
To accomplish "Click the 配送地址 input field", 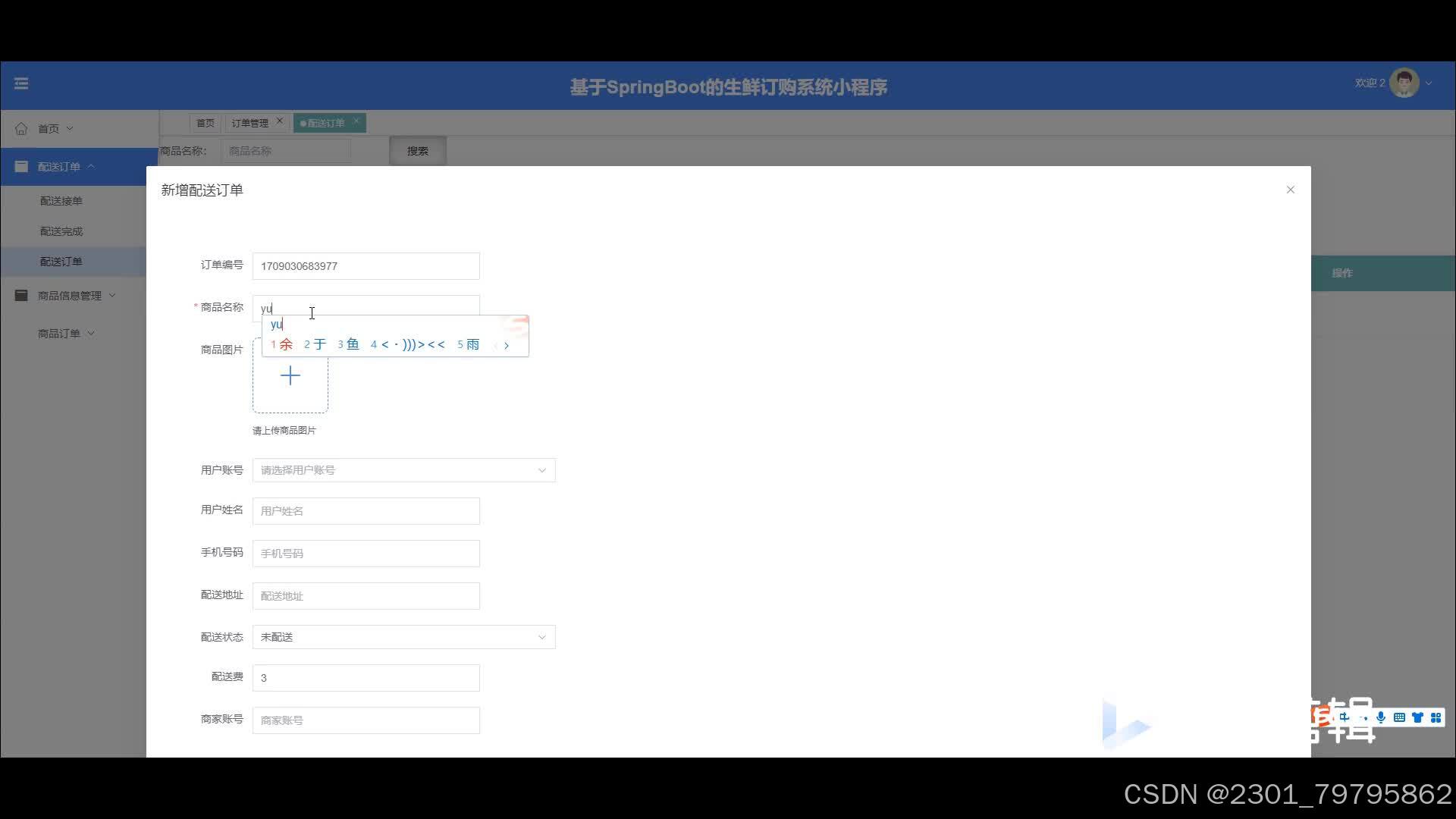I will (x=366, y=596).
